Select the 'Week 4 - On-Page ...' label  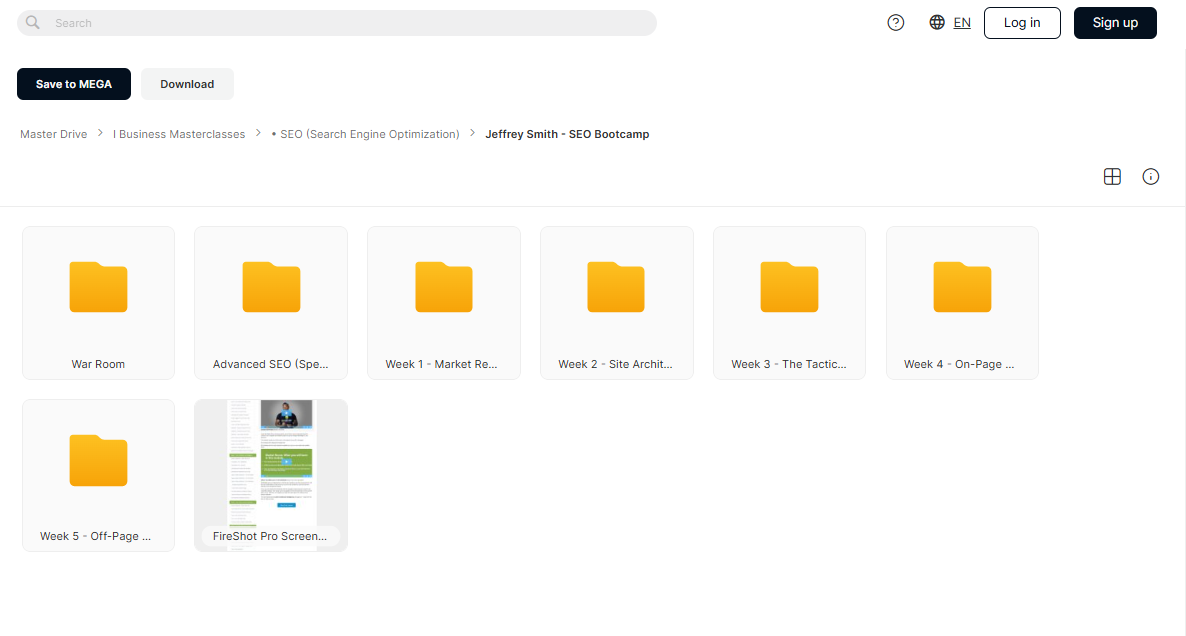[959, 364]
